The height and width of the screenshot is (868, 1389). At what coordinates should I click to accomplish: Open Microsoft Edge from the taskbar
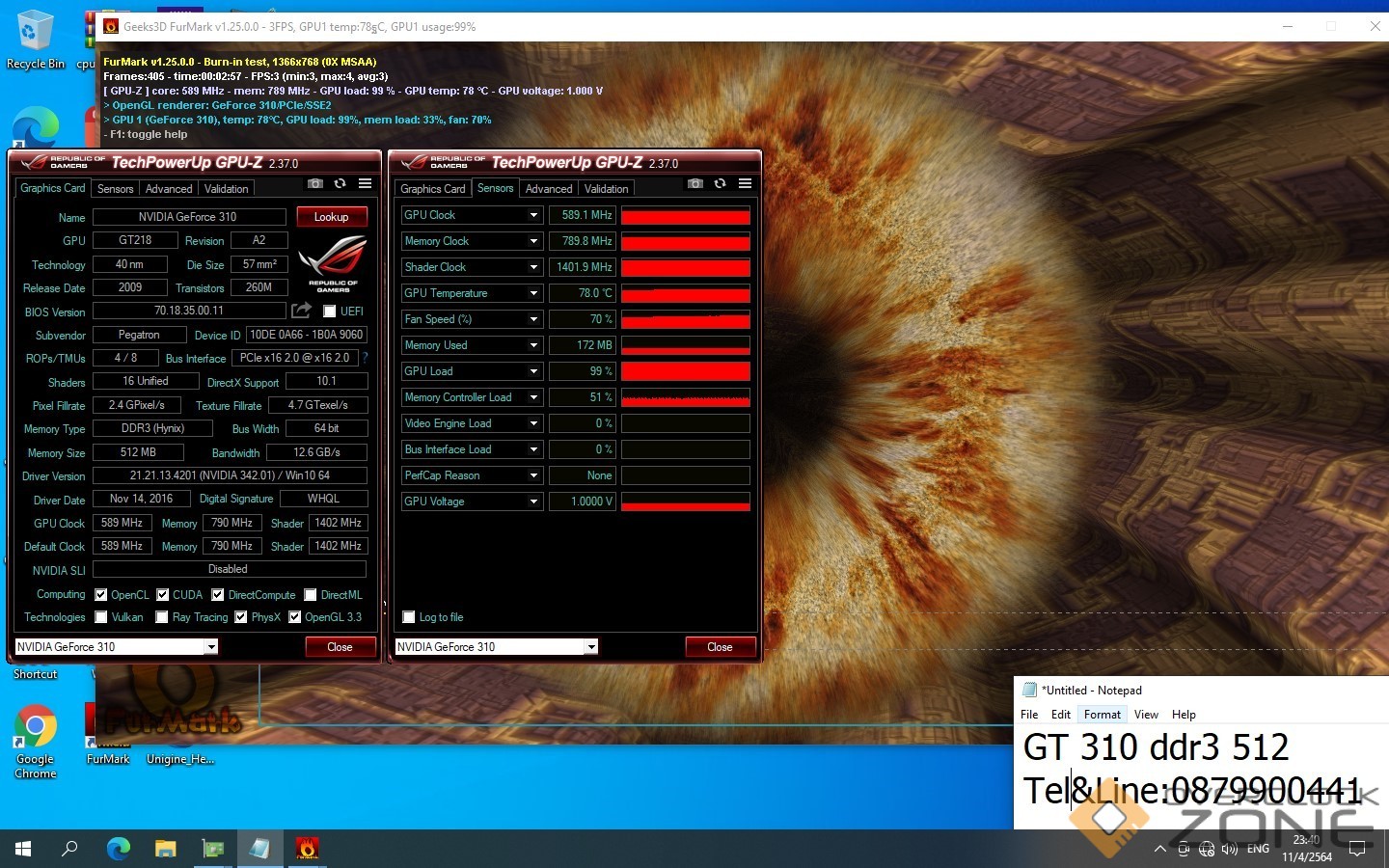tap(118, 849)
